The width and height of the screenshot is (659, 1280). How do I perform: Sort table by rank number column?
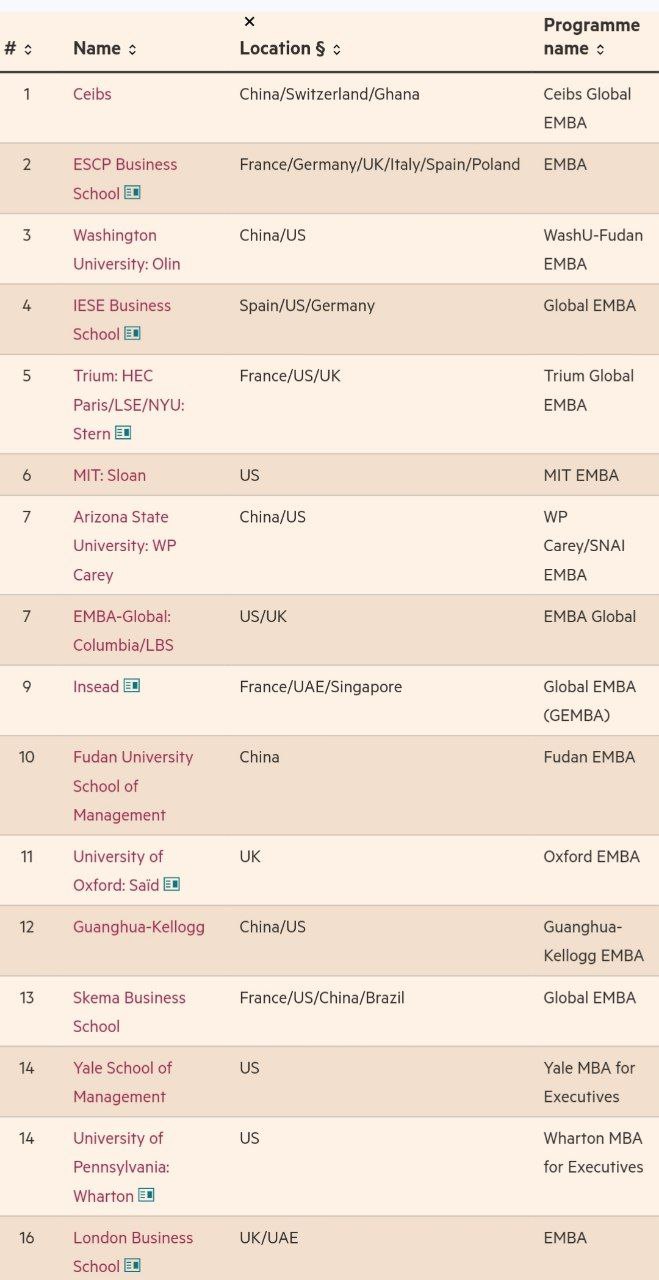pos(28,49)
